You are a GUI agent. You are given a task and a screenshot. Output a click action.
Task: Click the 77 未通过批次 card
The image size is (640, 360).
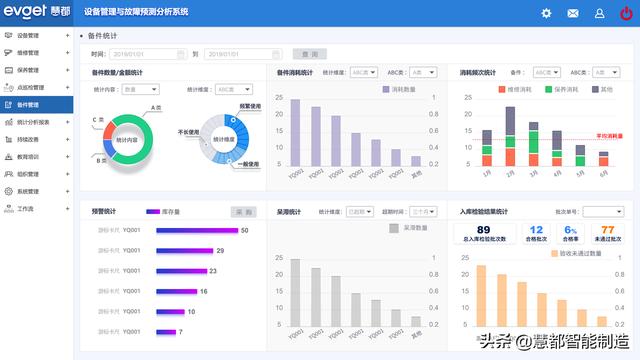coord(608,234)
